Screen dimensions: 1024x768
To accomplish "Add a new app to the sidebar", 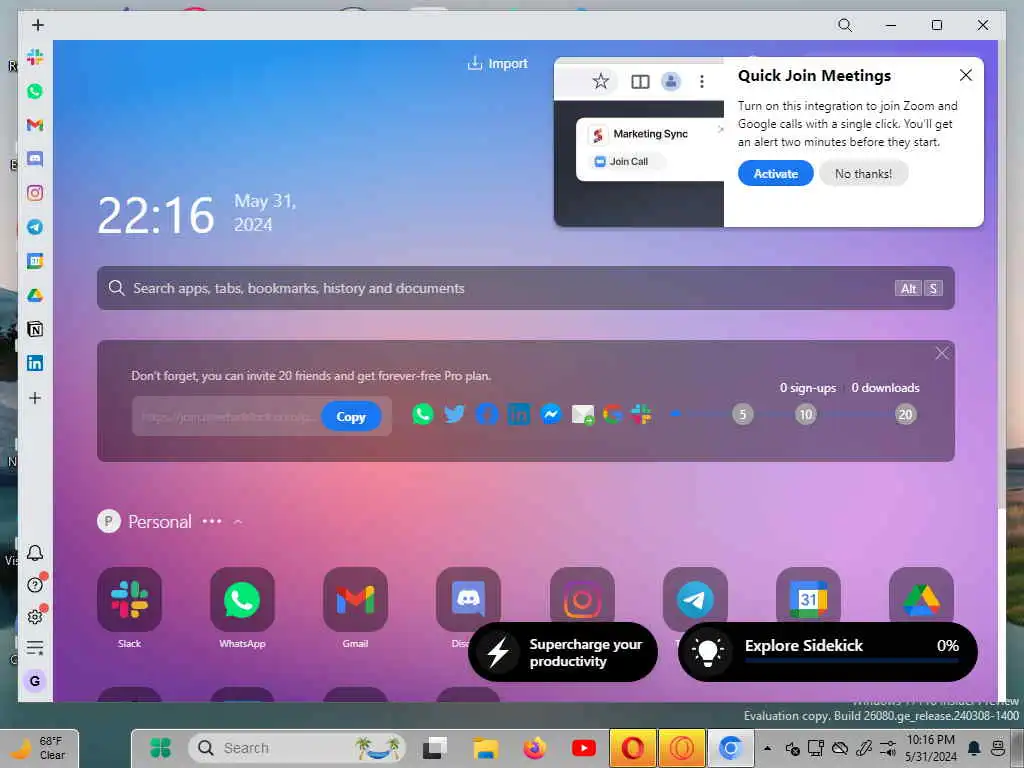I will (x=35, y=398).
